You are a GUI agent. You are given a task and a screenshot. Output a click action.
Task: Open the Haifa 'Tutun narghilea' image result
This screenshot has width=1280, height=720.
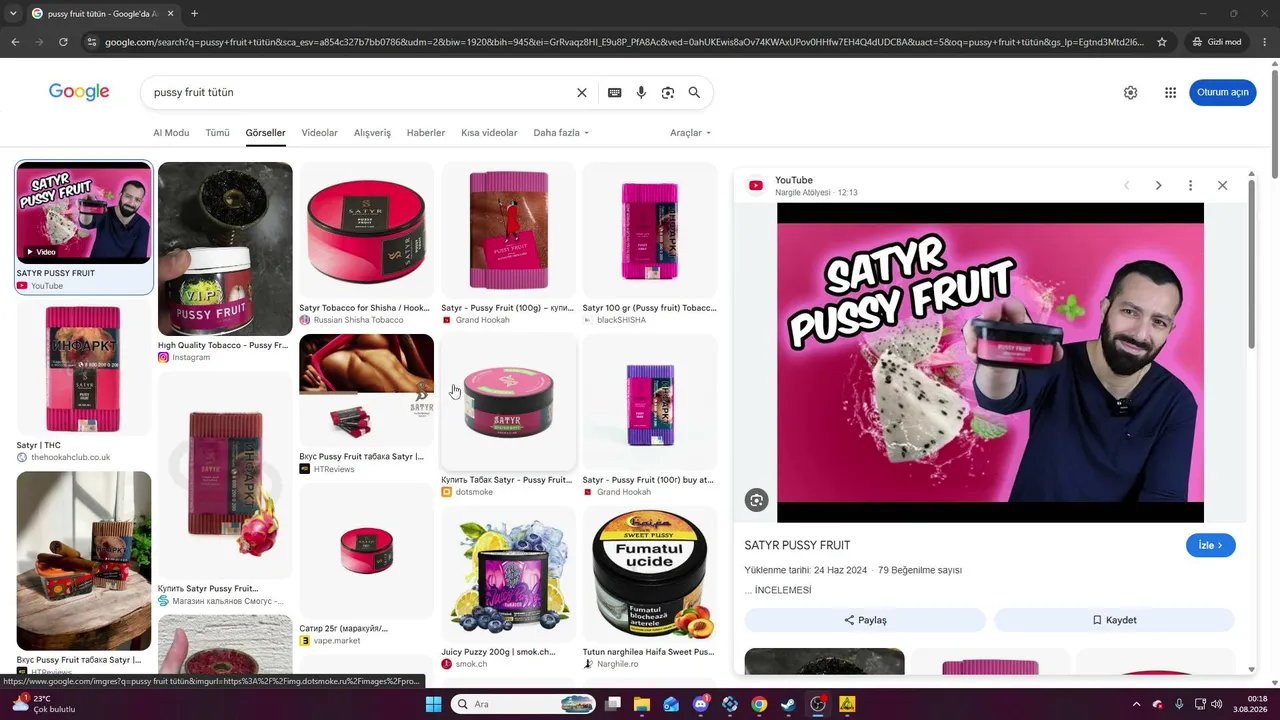pos(650,574)
